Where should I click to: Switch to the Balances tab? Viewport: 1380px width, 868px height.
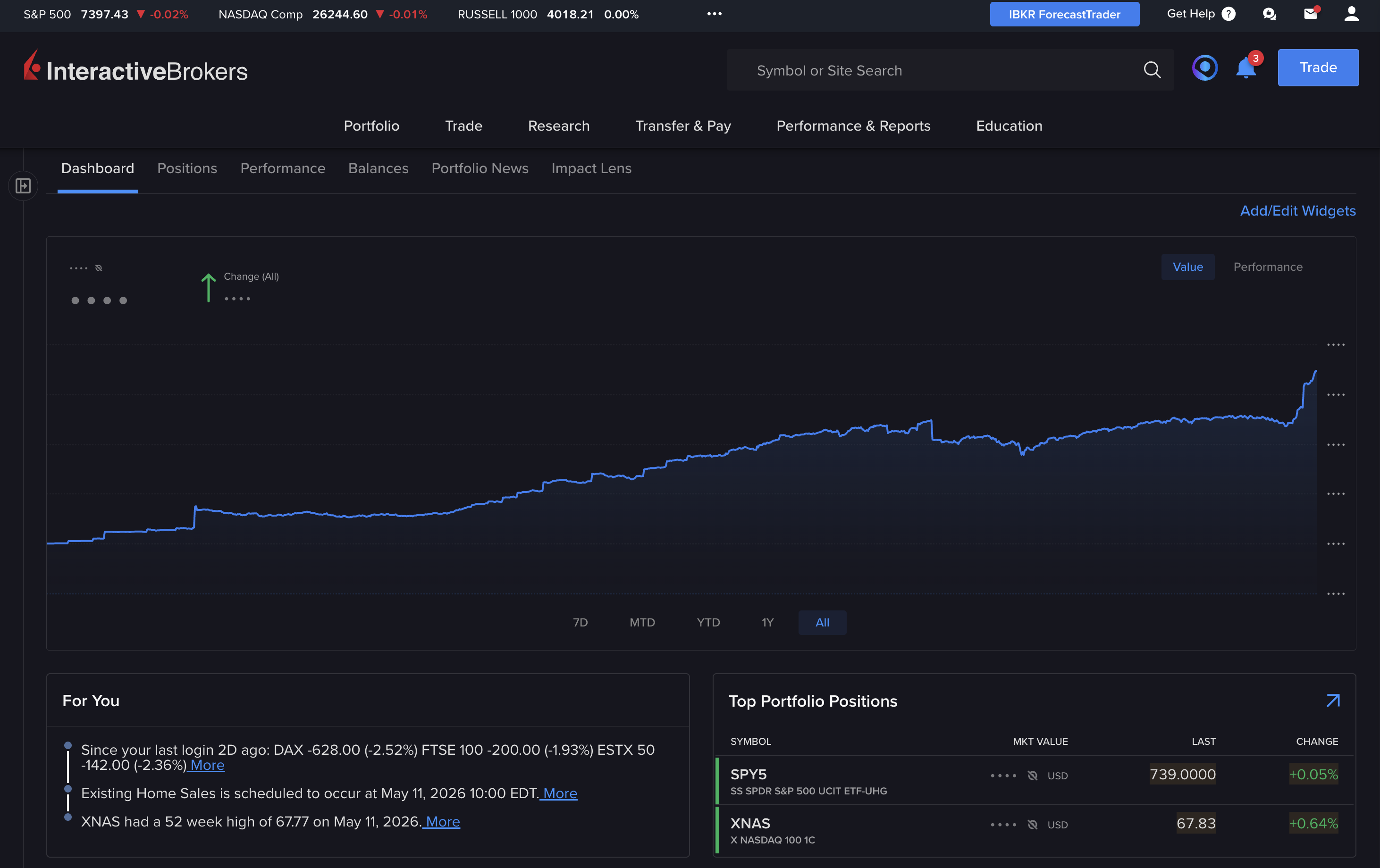coord(378,168)
